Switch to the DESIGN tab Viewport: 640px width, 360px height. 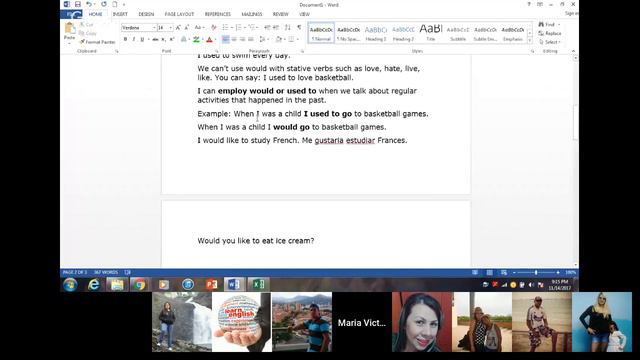click(x=146, y=14)
